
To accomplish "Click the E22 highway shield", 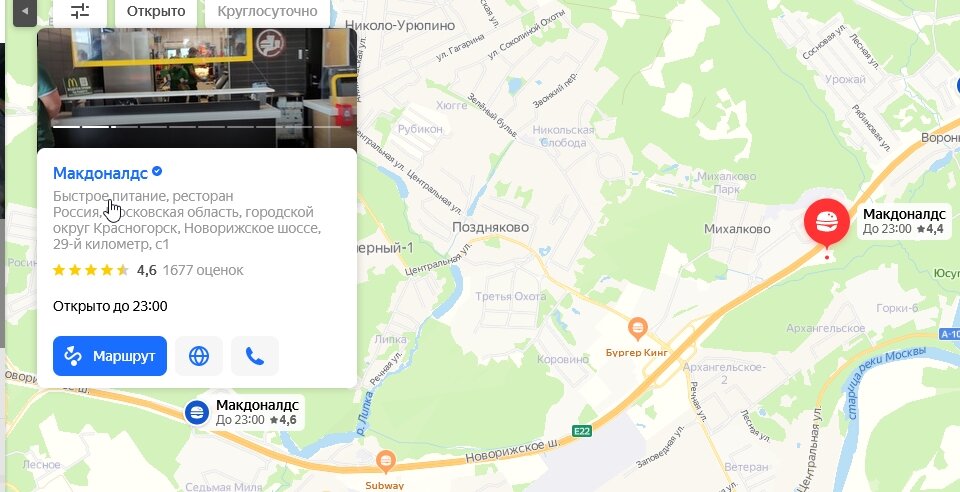I will tap(582, 431).
